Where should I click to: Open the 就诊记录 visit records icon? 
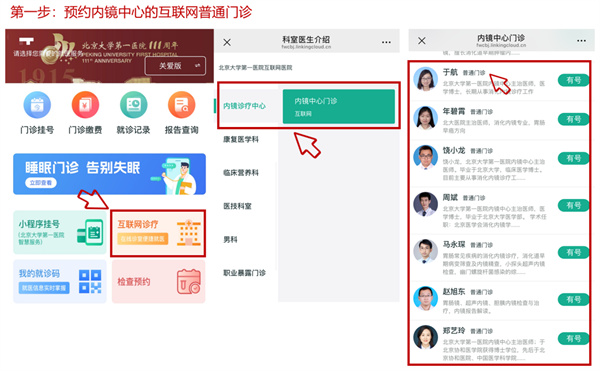(x=134, y=105)
